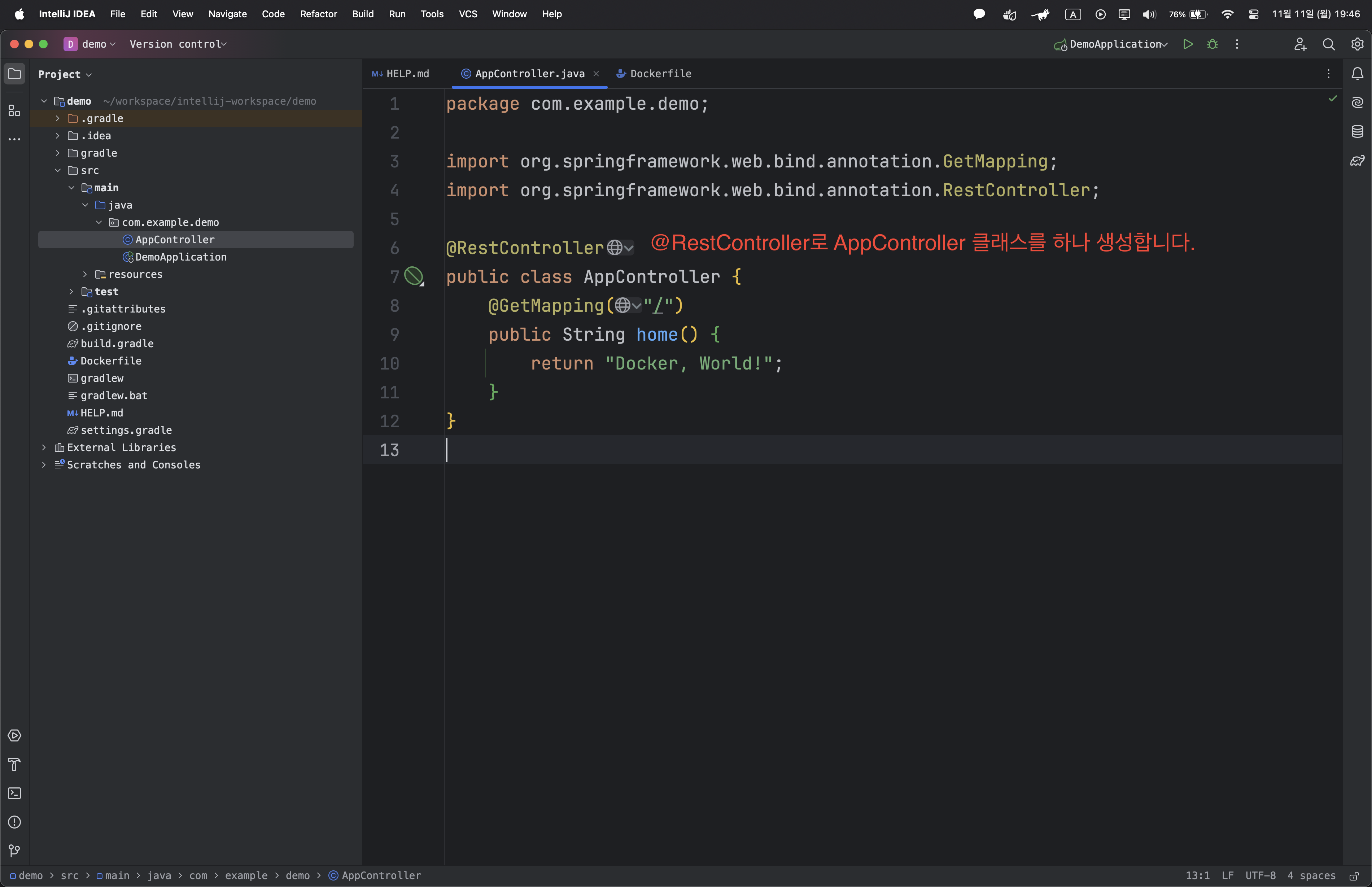This screenshot has height=887, width=1372.
Task: Run DemoApplication with the green play icon
Action: click(1188, 44)
